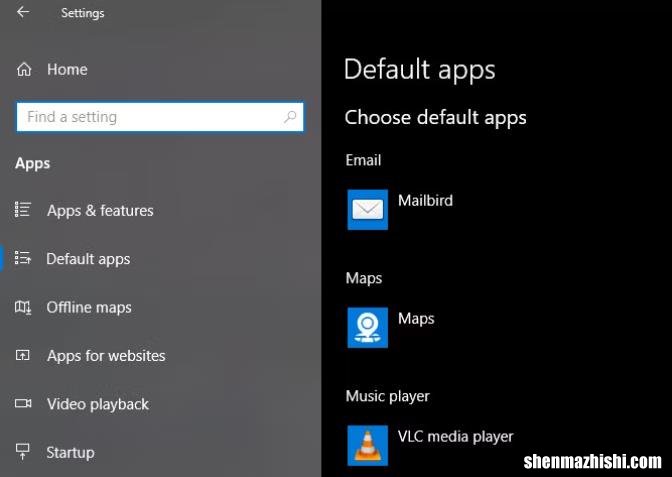The height and width of the screenshot is (477, 672).
Task: Click the Offline maps icon
Action: (x=23, y=307)
